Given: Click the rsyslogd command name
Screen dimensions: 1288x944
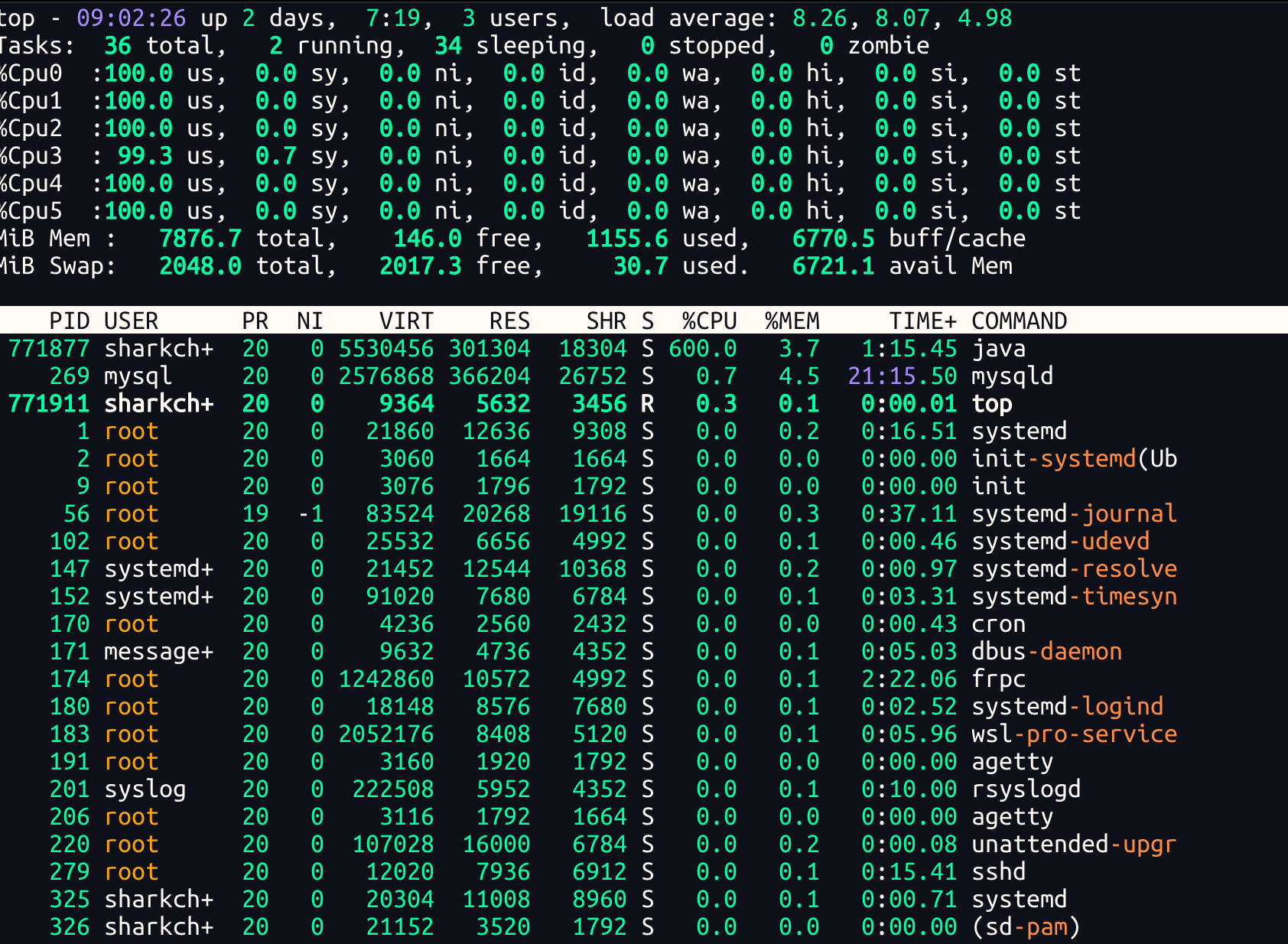Looking at the screenshot, I should (x=1026, y=789).
